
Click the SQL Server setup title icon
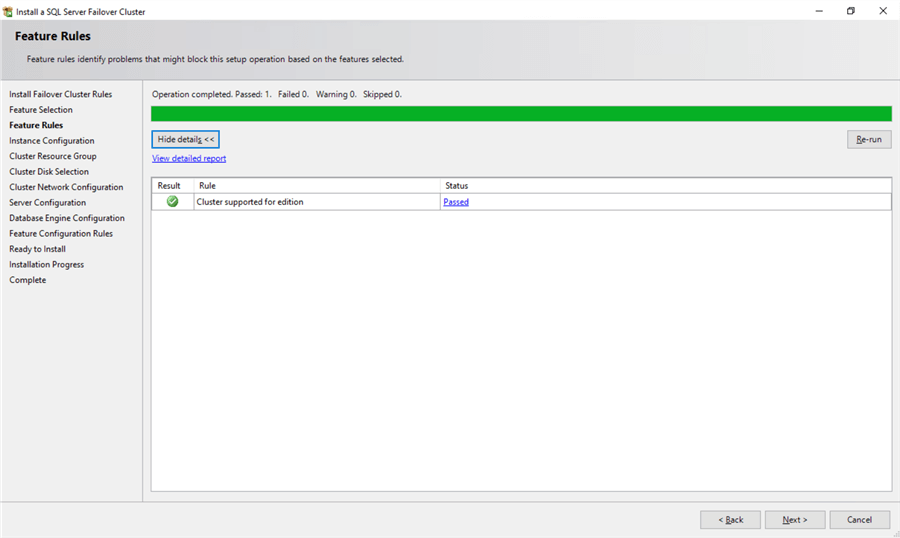tap(7, 11)
